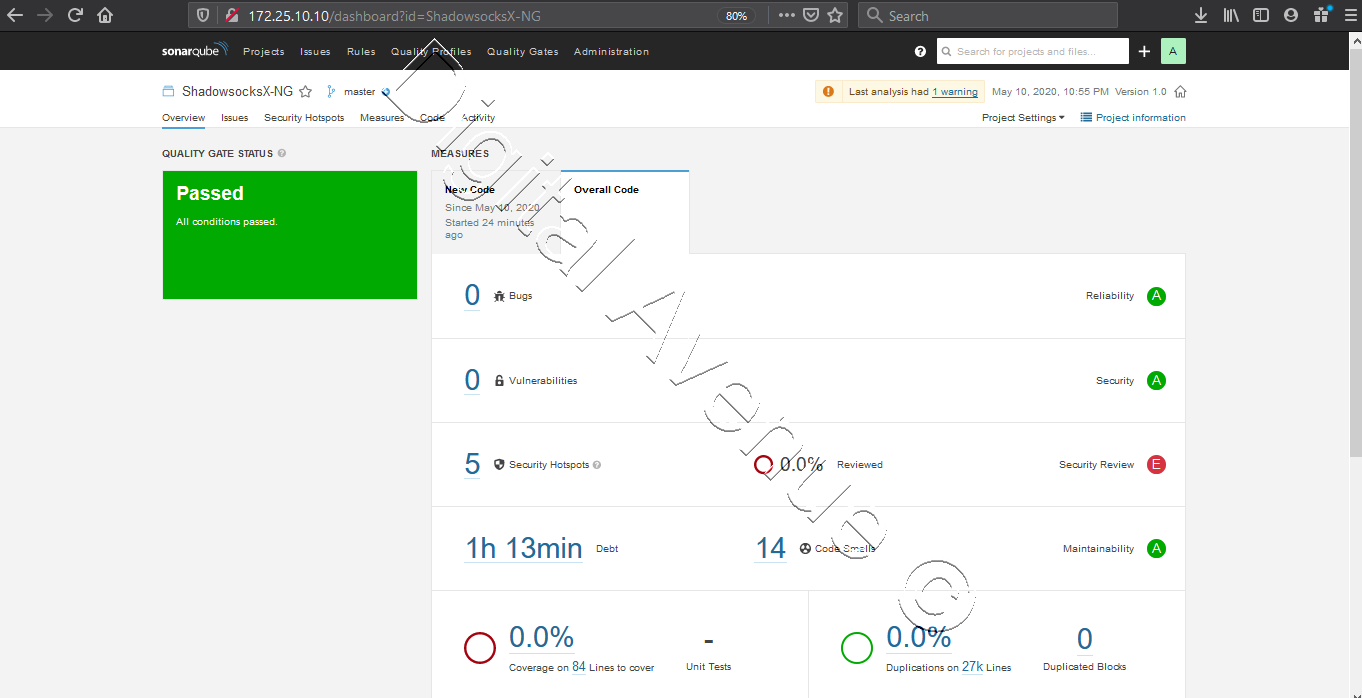The image size is (1362, 698).
Task: Click the Bugs icon
Action: (498, 295)
